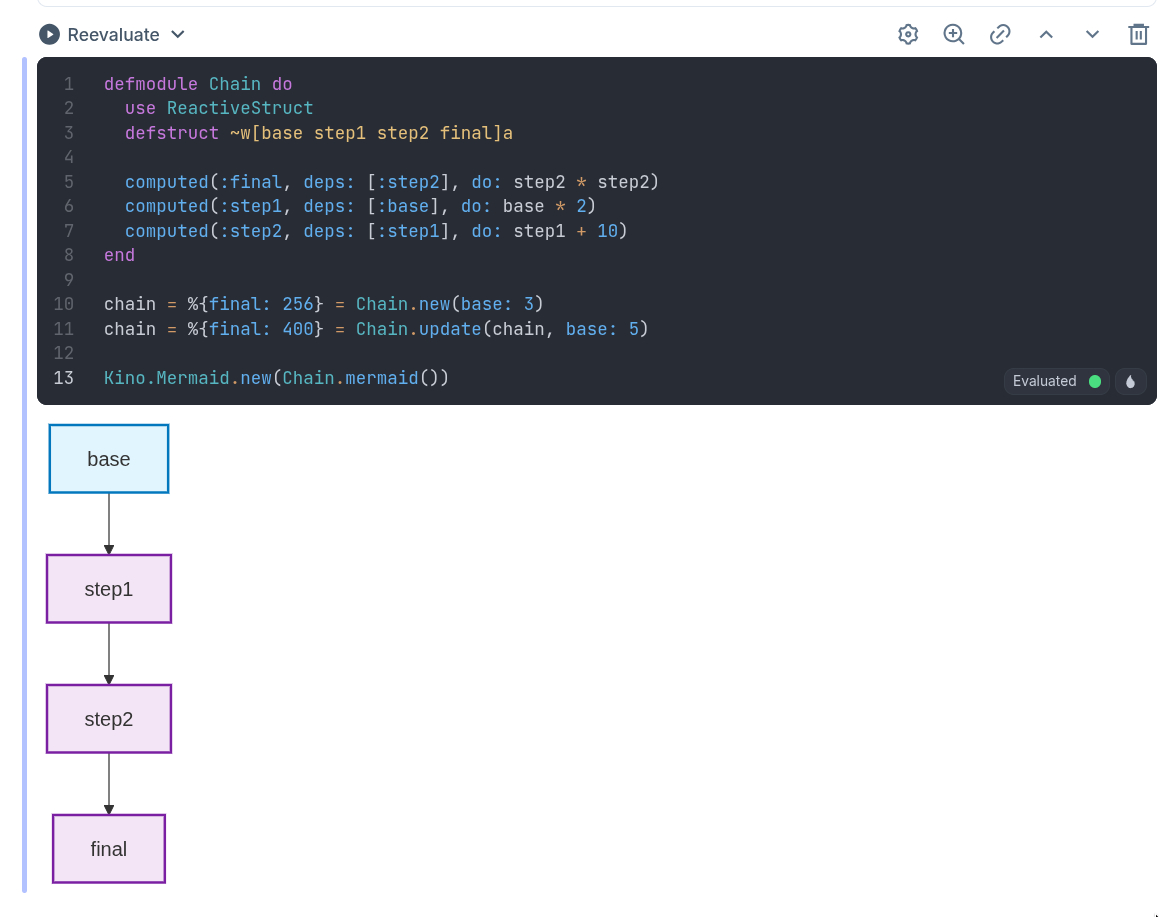Click line number 13 in the gutter
Image resolution: width=1159 pixels, height=917 pixels.
tap(64, 378)
